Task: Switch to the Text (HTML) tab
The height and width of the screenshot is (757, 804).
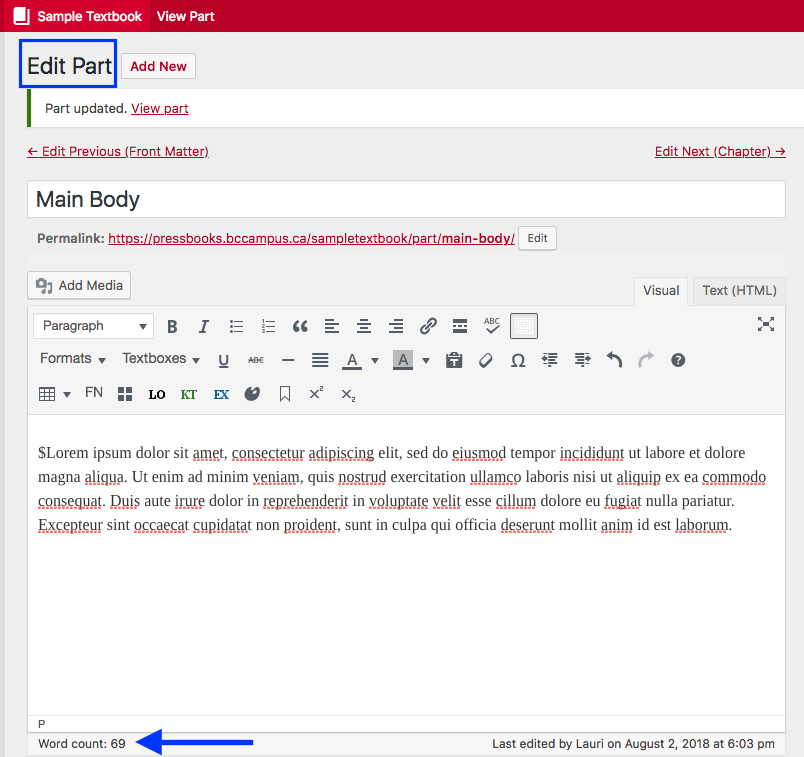Action: (x=738, y=290)
